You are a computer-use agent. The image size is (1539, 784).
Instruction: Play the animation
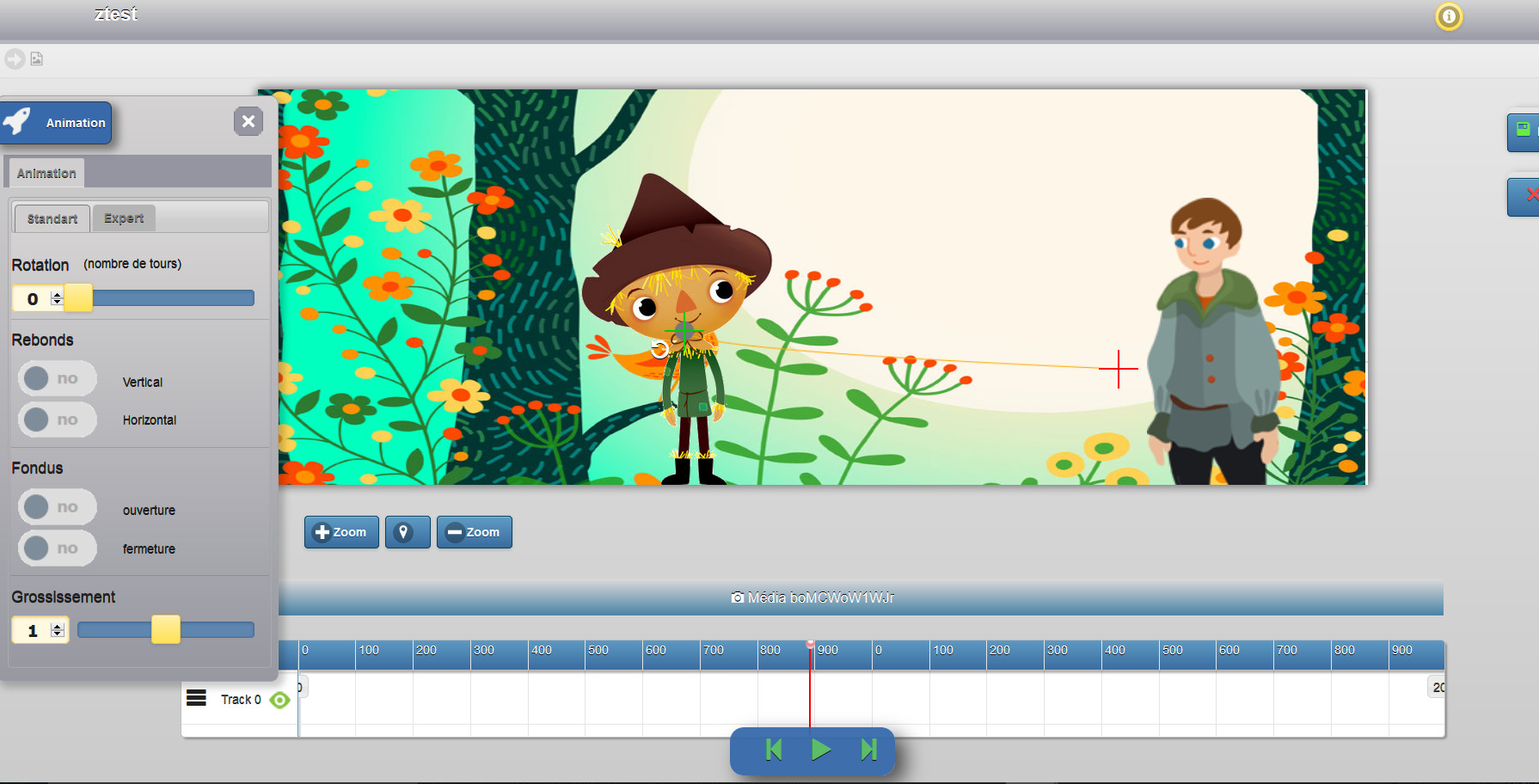820,750
